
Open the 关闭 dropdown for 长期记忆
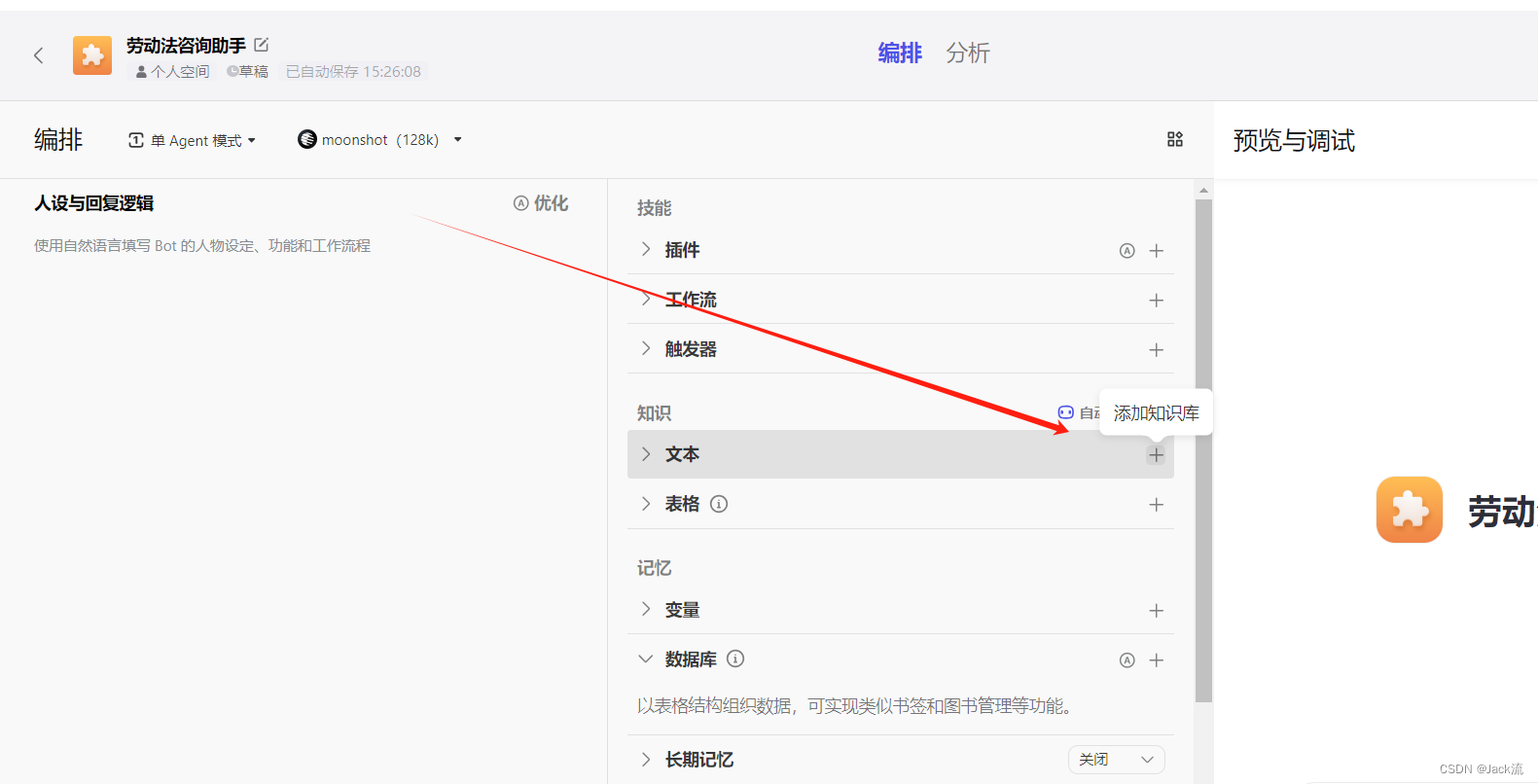pos(1117,760)
